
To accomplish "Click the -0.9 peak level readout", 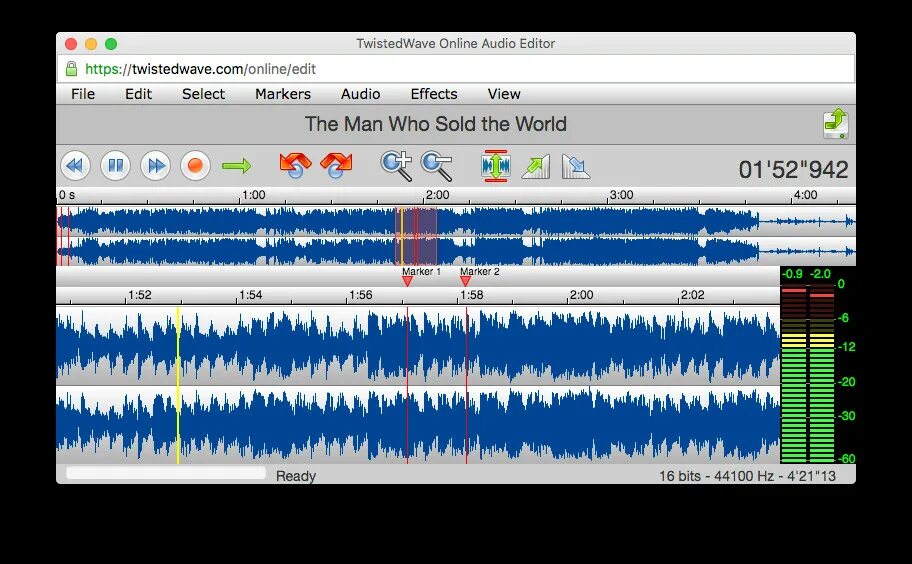I will point(792,274).
